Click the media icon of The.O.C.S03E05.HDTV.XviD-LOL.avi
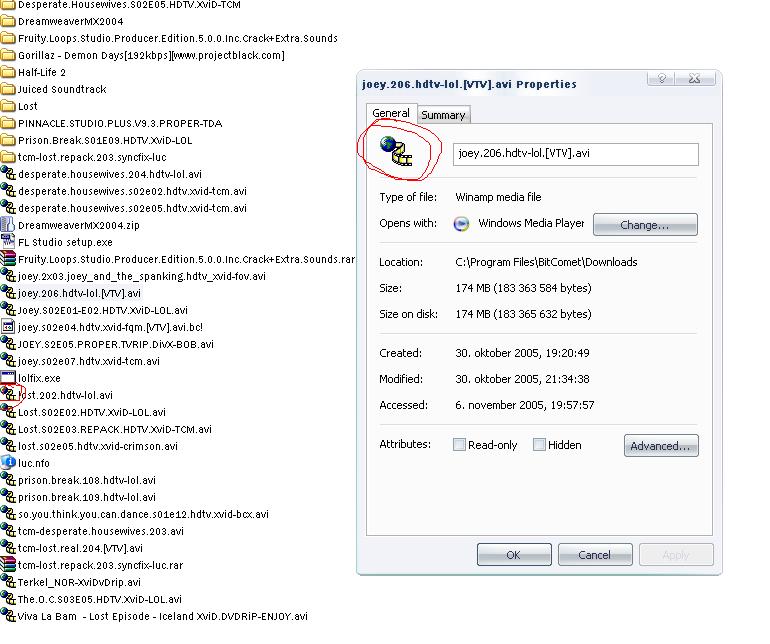Screen dimensions: 770x644 pos(8,598)
